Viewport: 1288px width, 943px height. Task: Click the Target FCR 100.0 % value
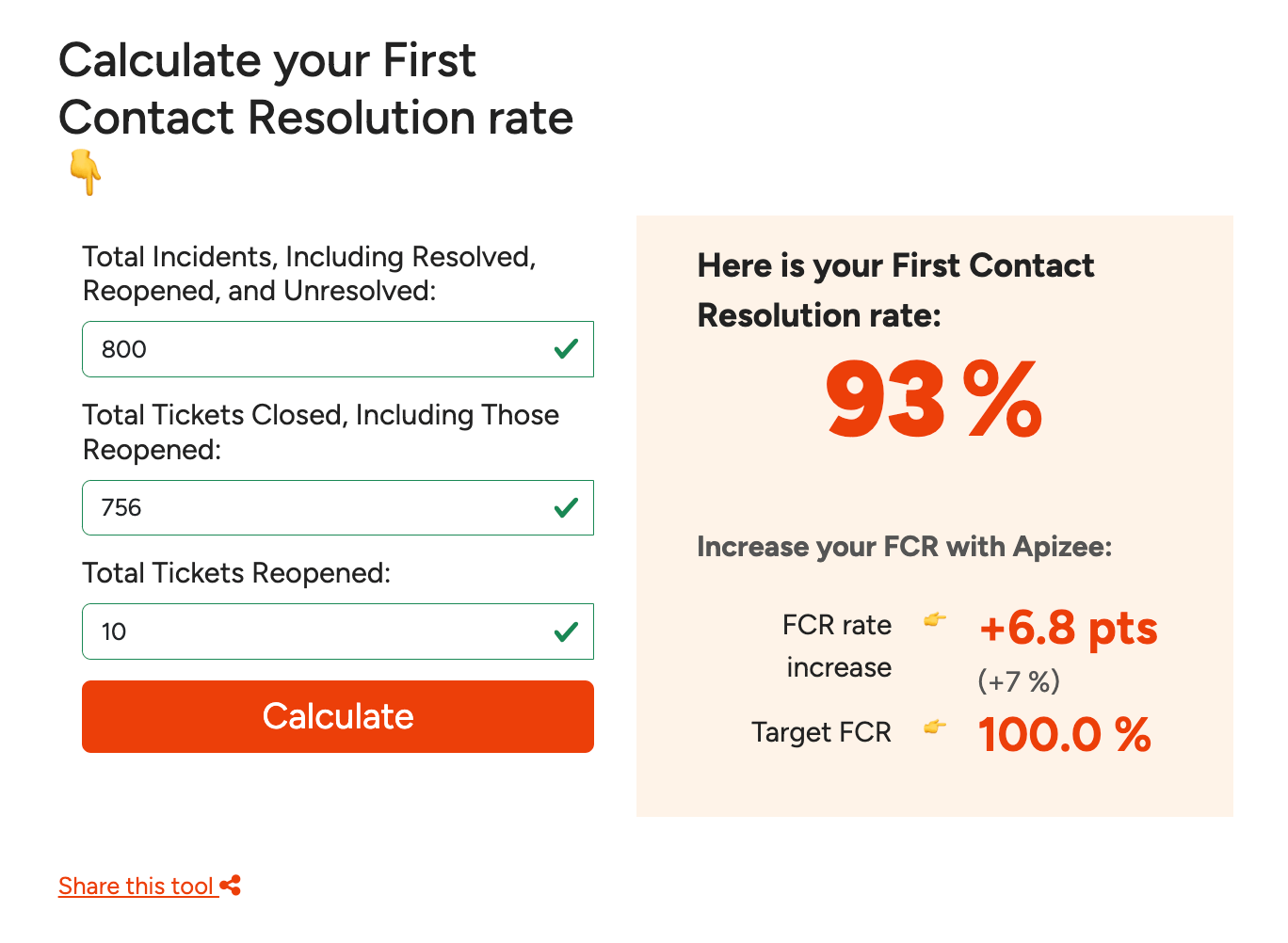1064,734
